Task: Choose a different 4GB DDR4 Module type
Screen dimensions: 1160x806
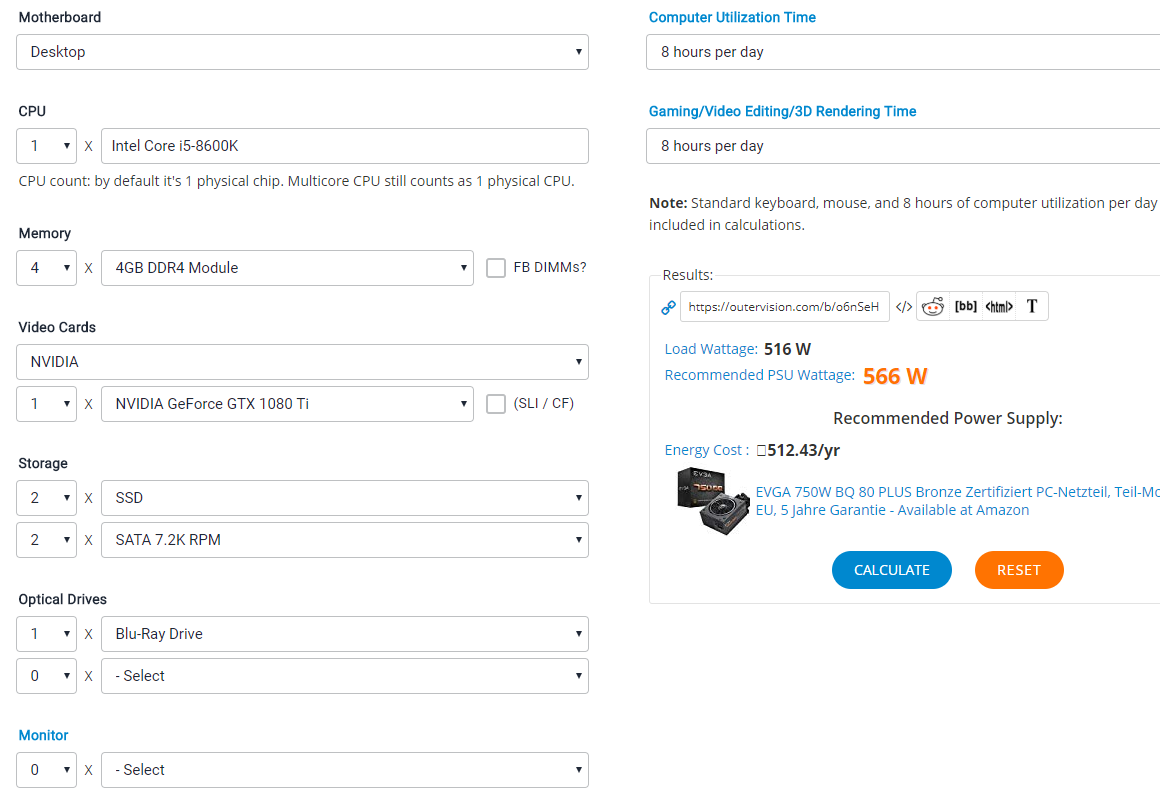Action: click(287, 268)
